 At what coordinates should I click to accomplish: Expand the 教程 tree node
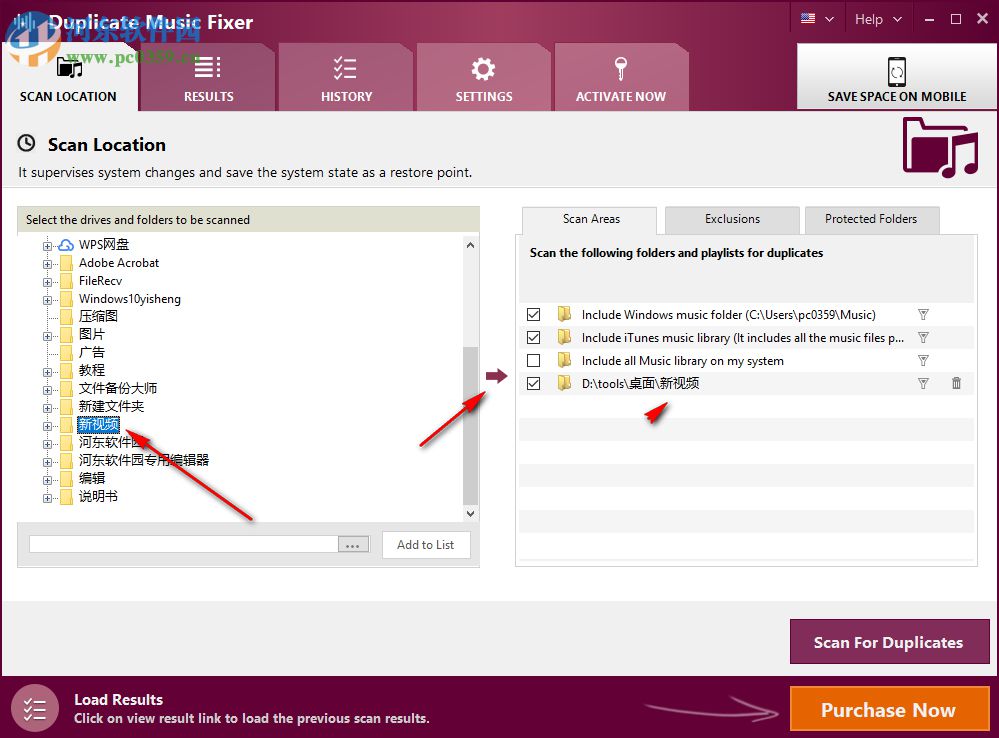[47, 372]
